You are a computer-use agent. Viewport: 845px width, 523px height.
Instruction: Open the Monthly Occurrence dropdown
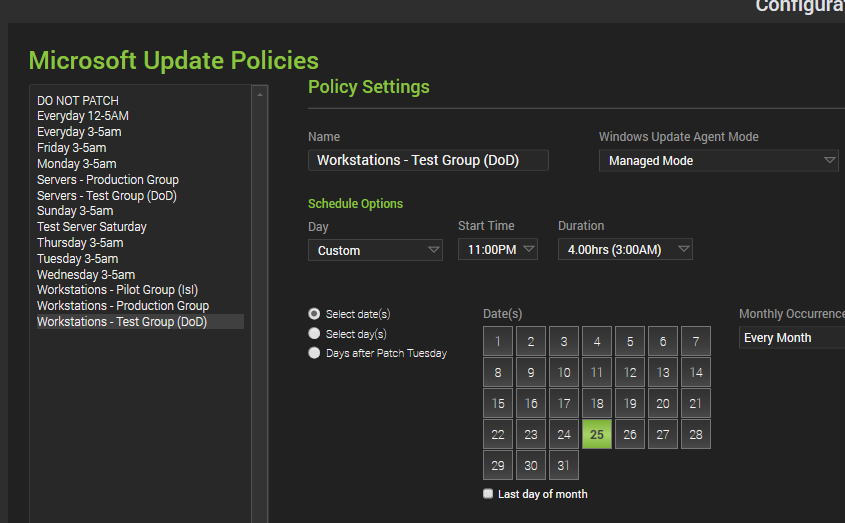coord(794,338)
